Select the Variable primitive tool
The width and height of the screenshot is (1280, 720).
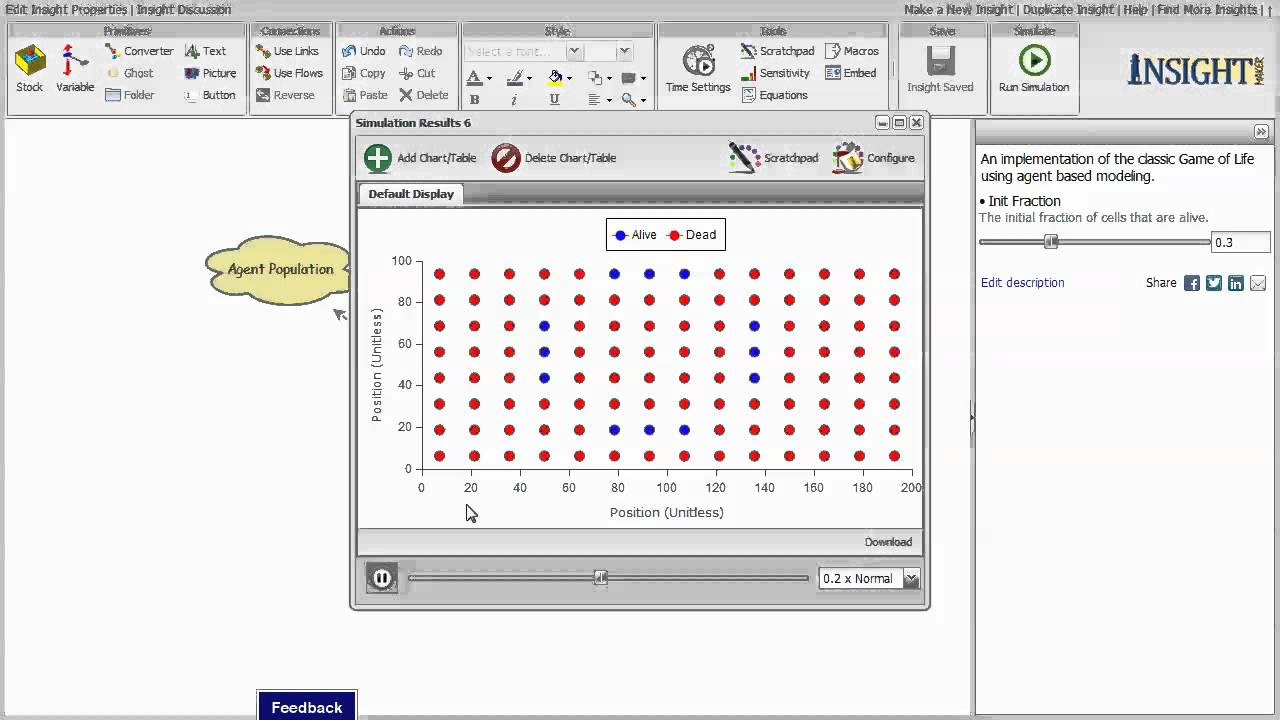click(x=75, y=69)
